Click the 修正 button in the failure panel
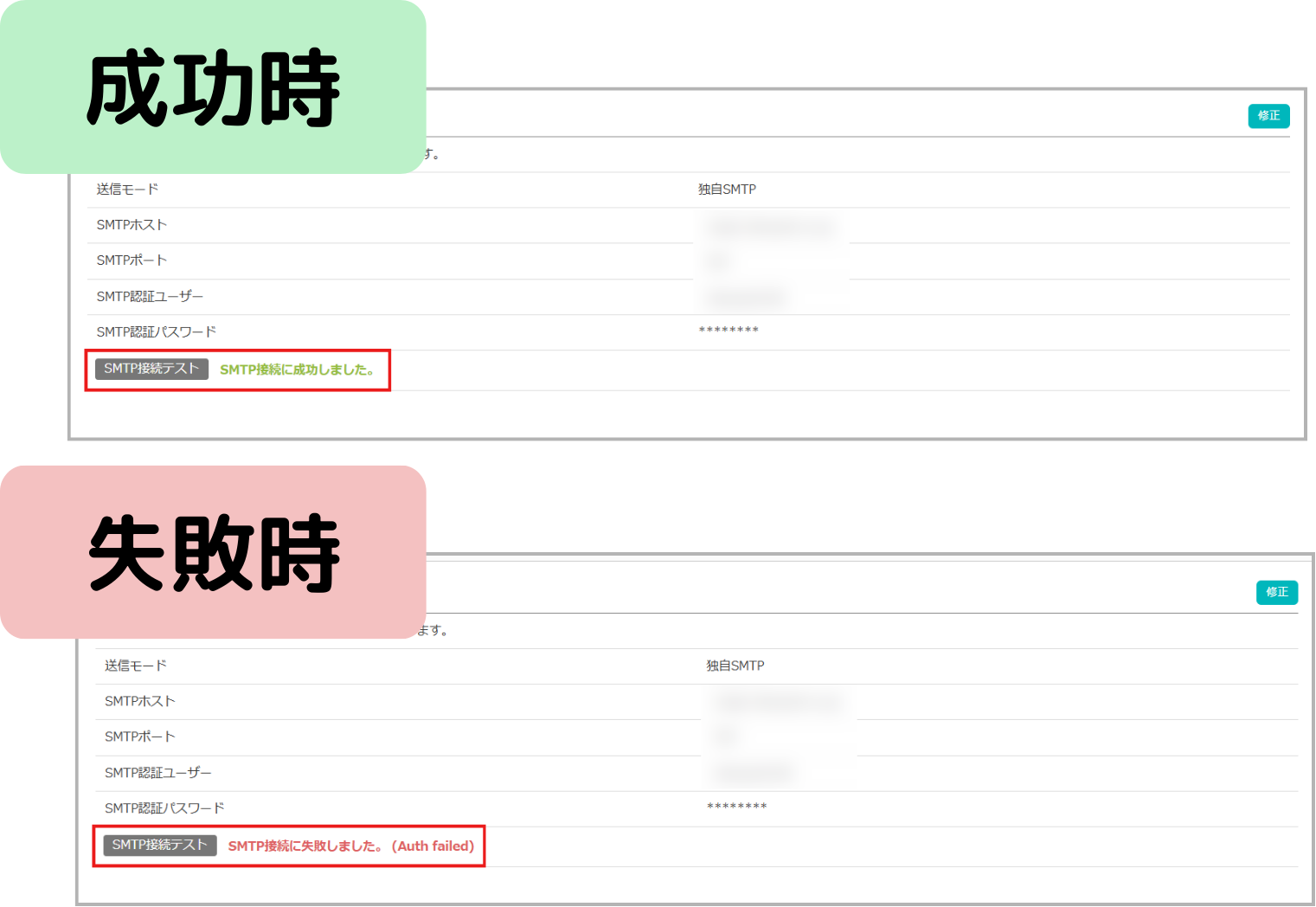 (1276, 592)
